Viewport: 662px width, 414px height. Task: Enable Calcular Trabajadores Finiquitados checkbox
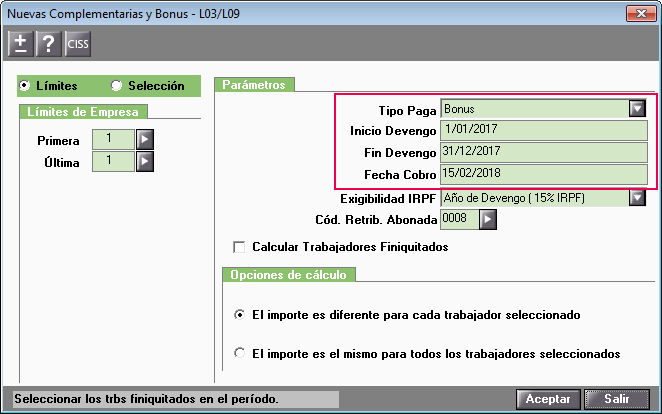coord(239,247)
